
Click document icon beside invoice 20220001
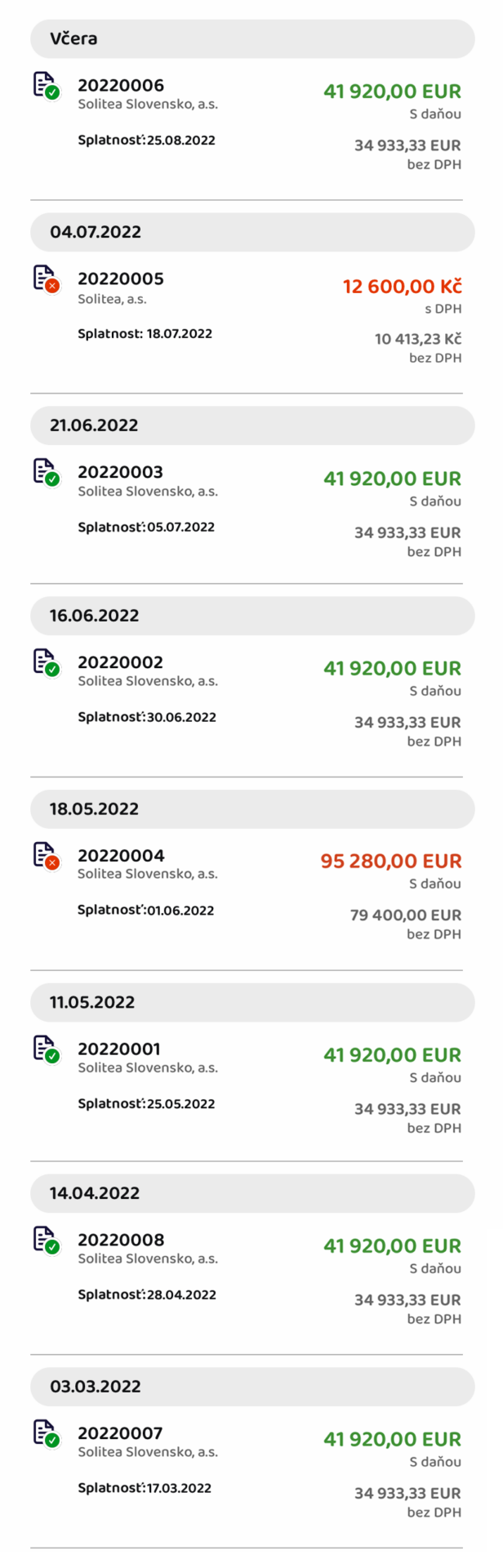(x=47, y=1049)
